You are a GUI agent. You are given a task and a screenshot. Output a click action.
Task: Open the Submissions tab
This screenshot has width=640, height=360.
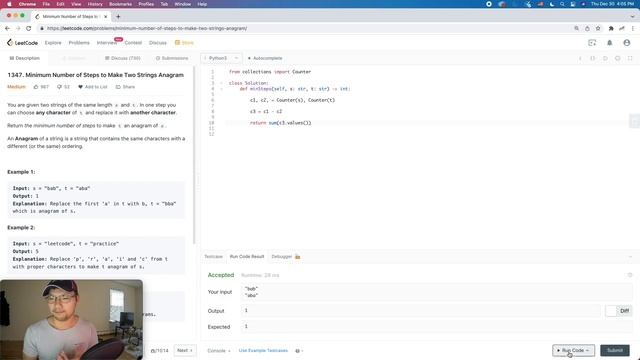pyautogui.click(x=172, y=58)
